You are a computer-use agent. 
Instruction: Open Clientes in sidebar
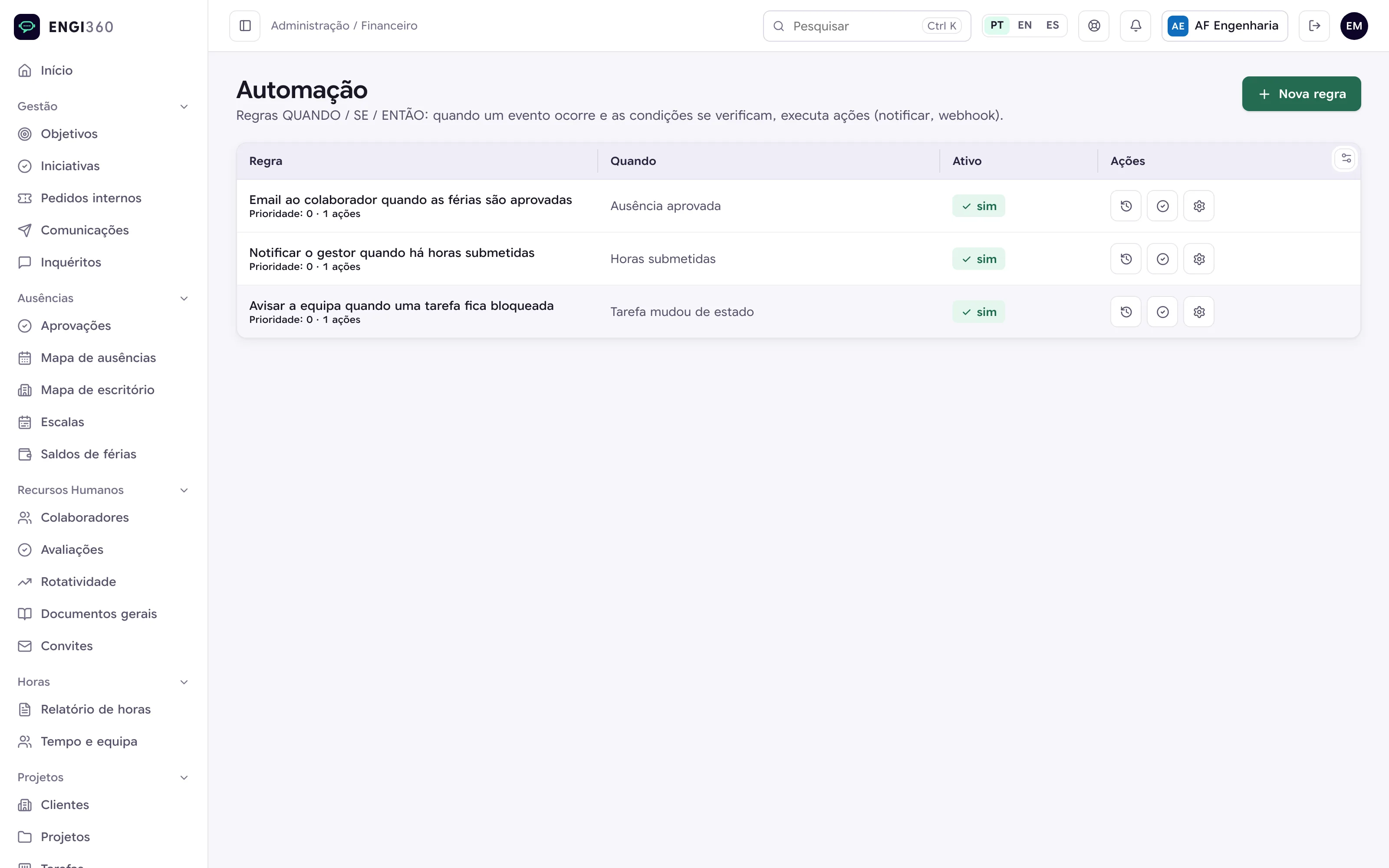103,804
